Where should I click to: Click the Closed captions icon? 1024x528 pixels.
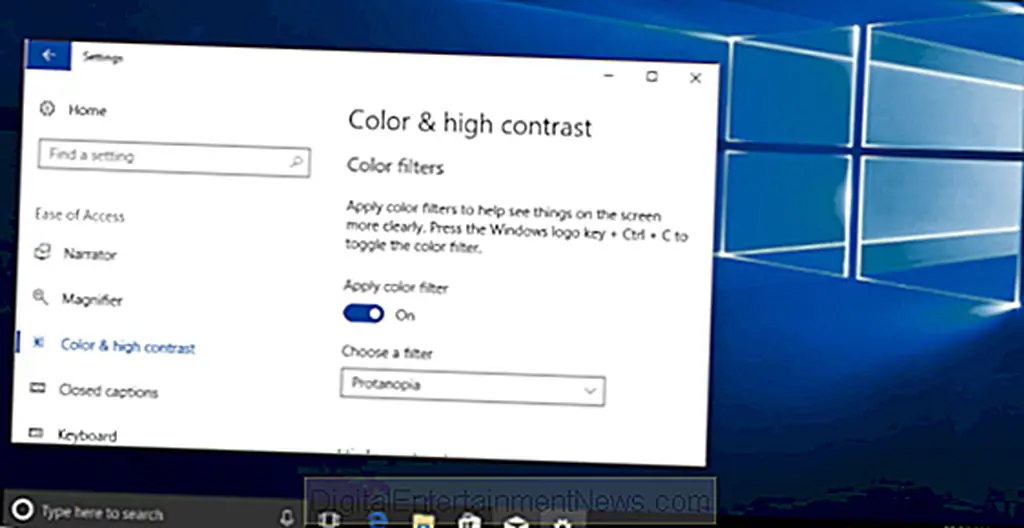tap(38, 389)
